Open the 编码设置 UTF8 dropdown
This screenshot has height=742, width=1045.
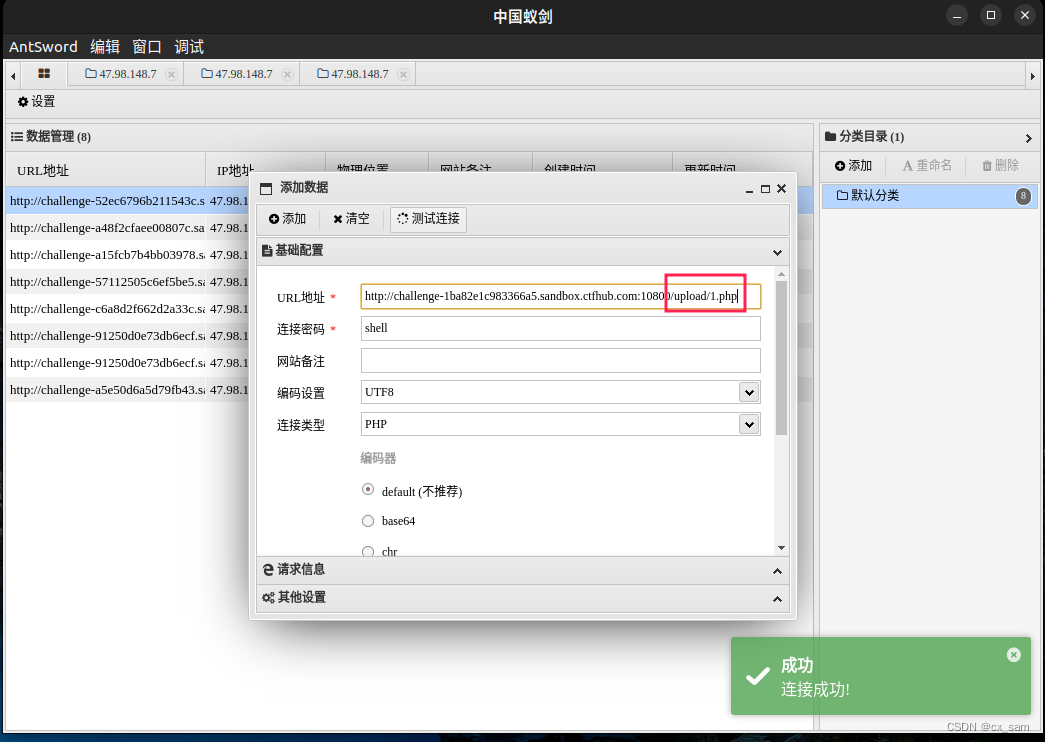[x=749, y=393]
